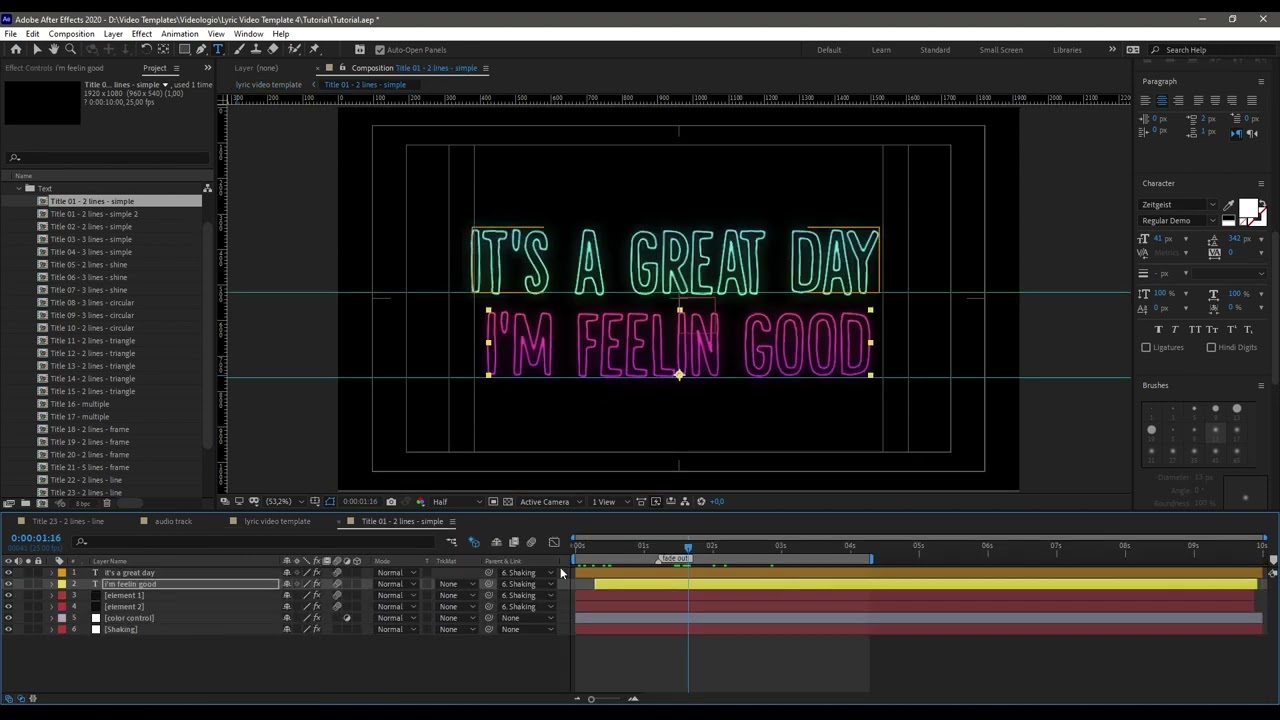
Task: Select the Horizontal Type tool
Action: coord(218,49)
